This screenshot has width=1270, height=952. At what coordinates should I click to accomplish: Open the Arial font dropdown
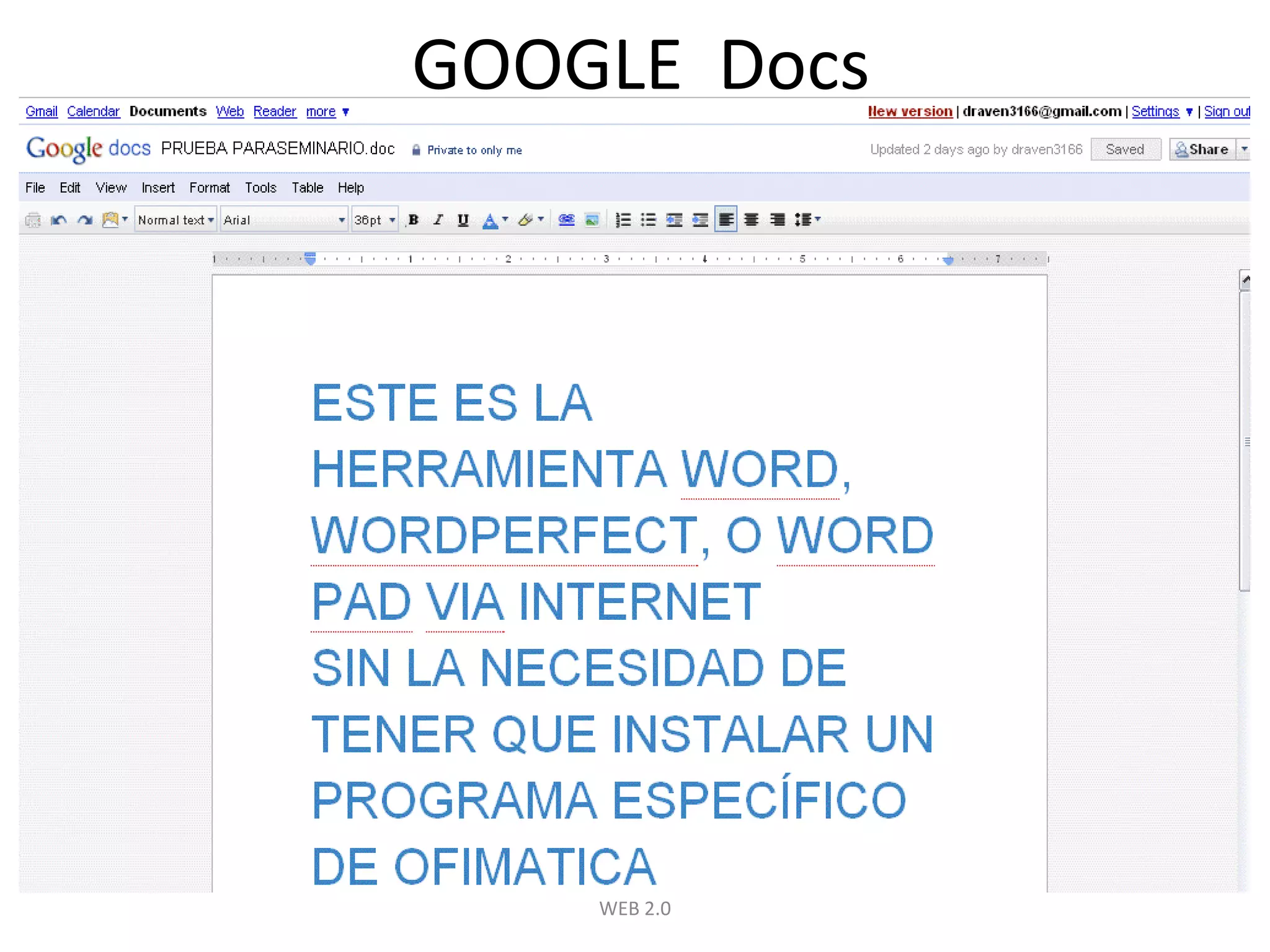click(x=284, y=220)
